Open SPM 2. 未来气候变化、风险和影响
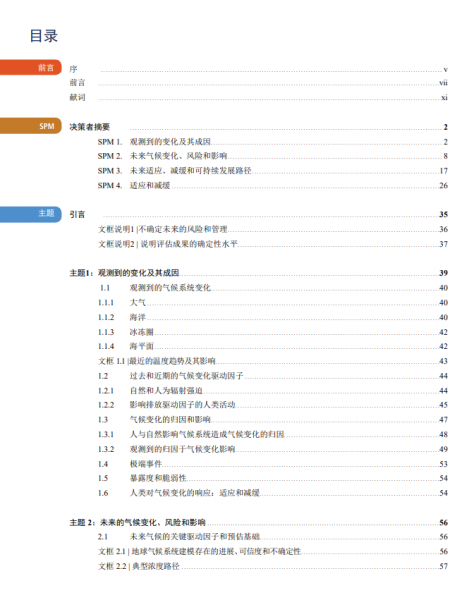 click(x=272, y=156)
